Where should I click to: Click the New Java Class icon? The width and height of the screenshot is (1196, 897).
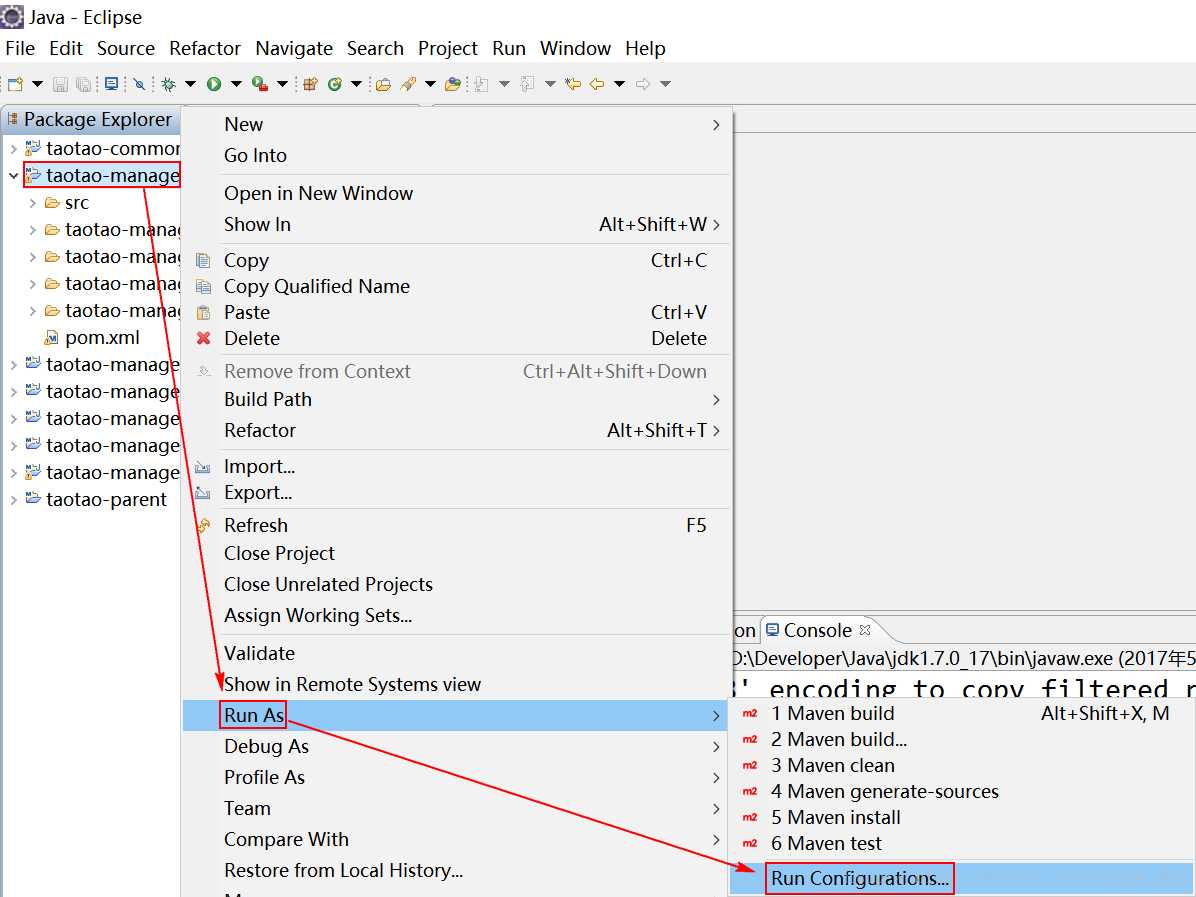pyautogui.click(x=334, y=84)
